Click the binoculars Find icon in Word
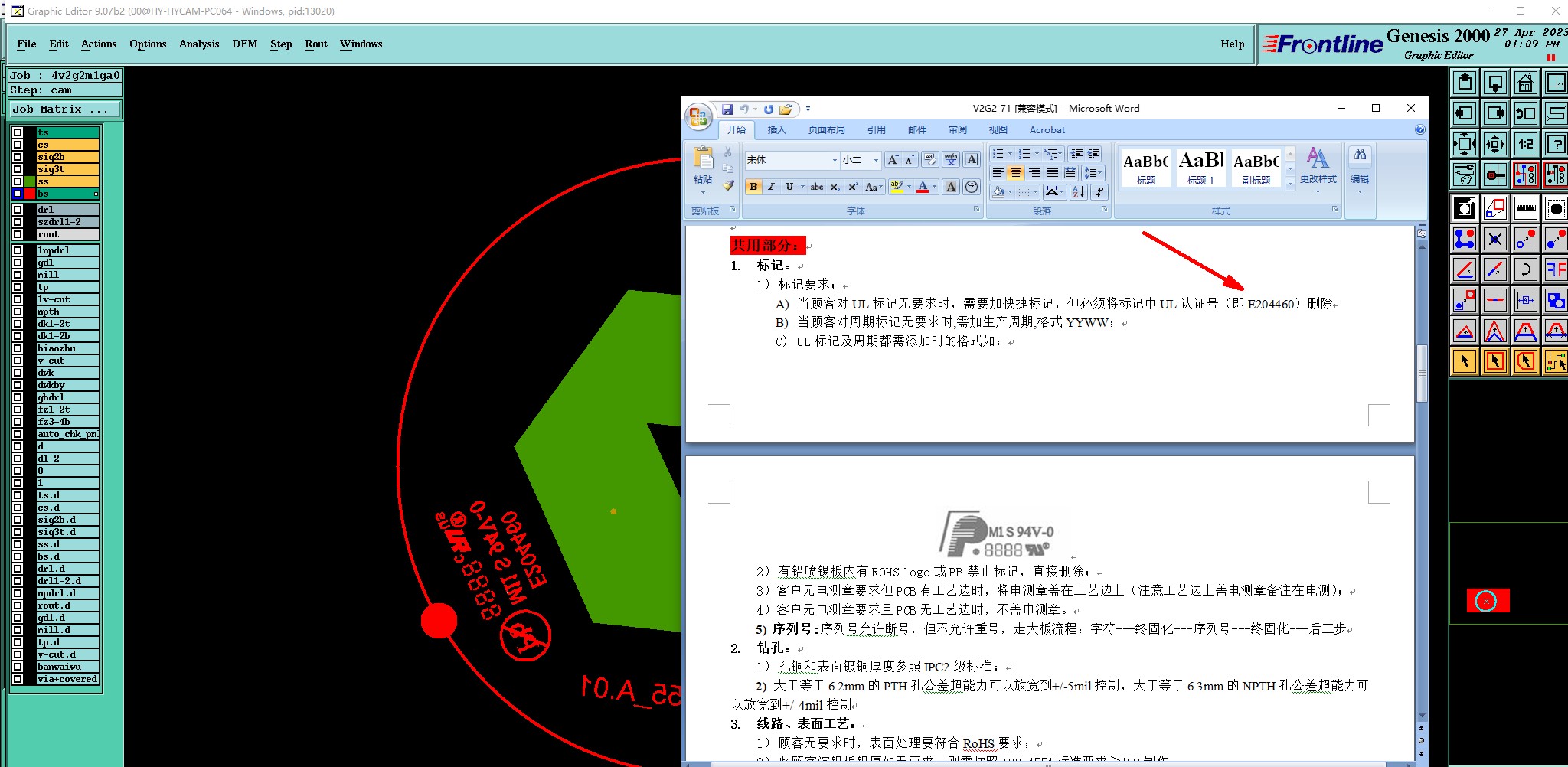The height and width of the screenshot is (767, 1568). click(1360, 155)
